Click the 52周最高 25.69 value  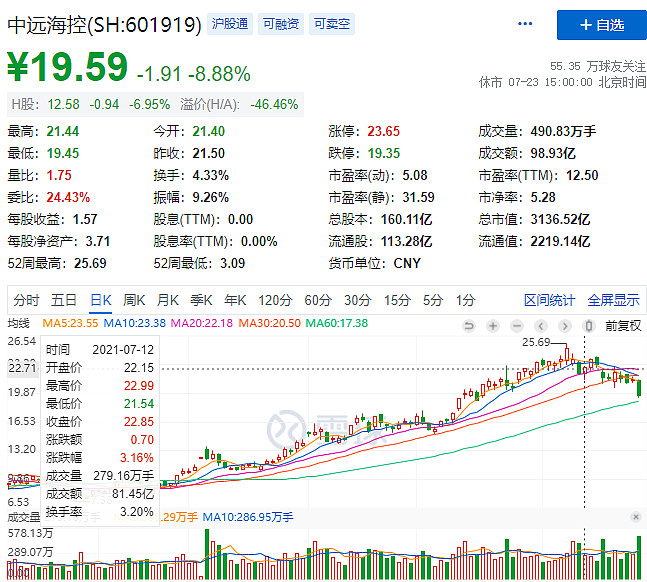point(90,263)
